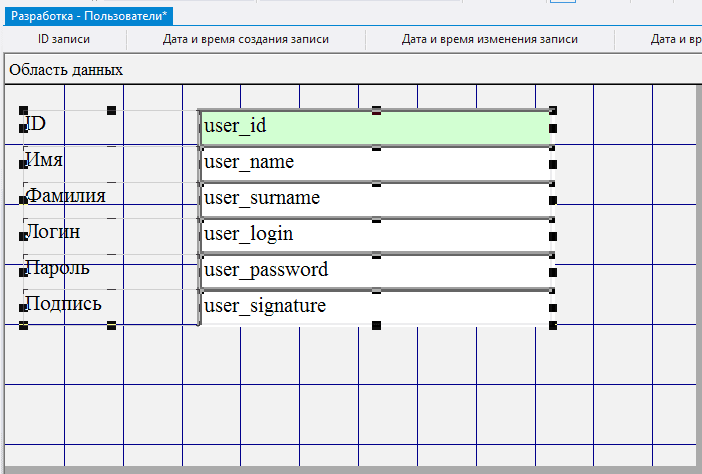
Task: Click the Дата и время создания записи header
Action: [x=245, y=40]
